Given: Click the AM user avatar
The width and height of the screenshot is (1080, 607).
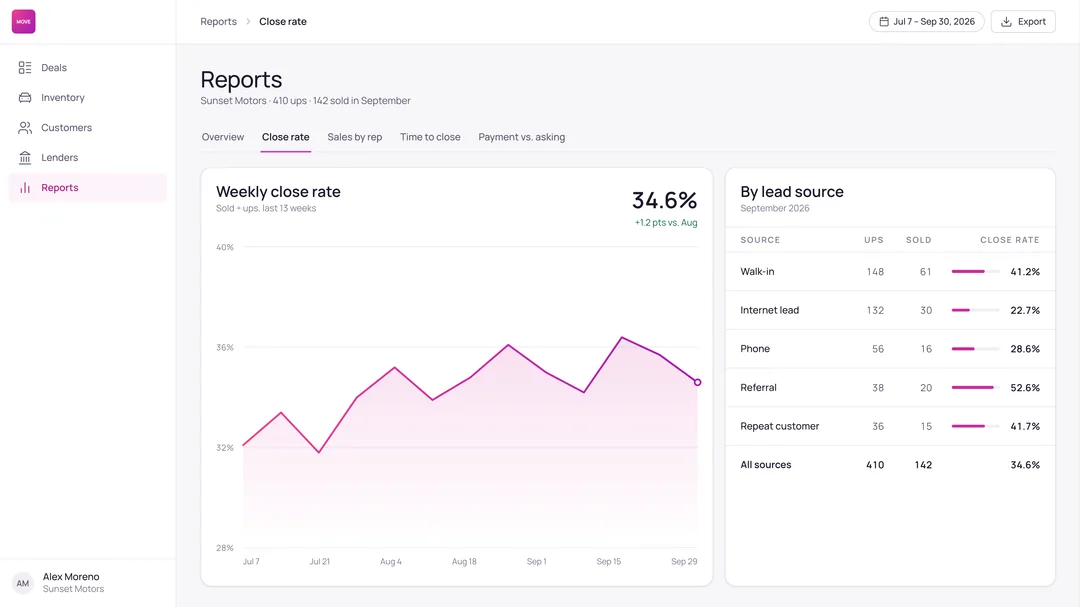Looking at the screenshot, I should click(23, 583).
